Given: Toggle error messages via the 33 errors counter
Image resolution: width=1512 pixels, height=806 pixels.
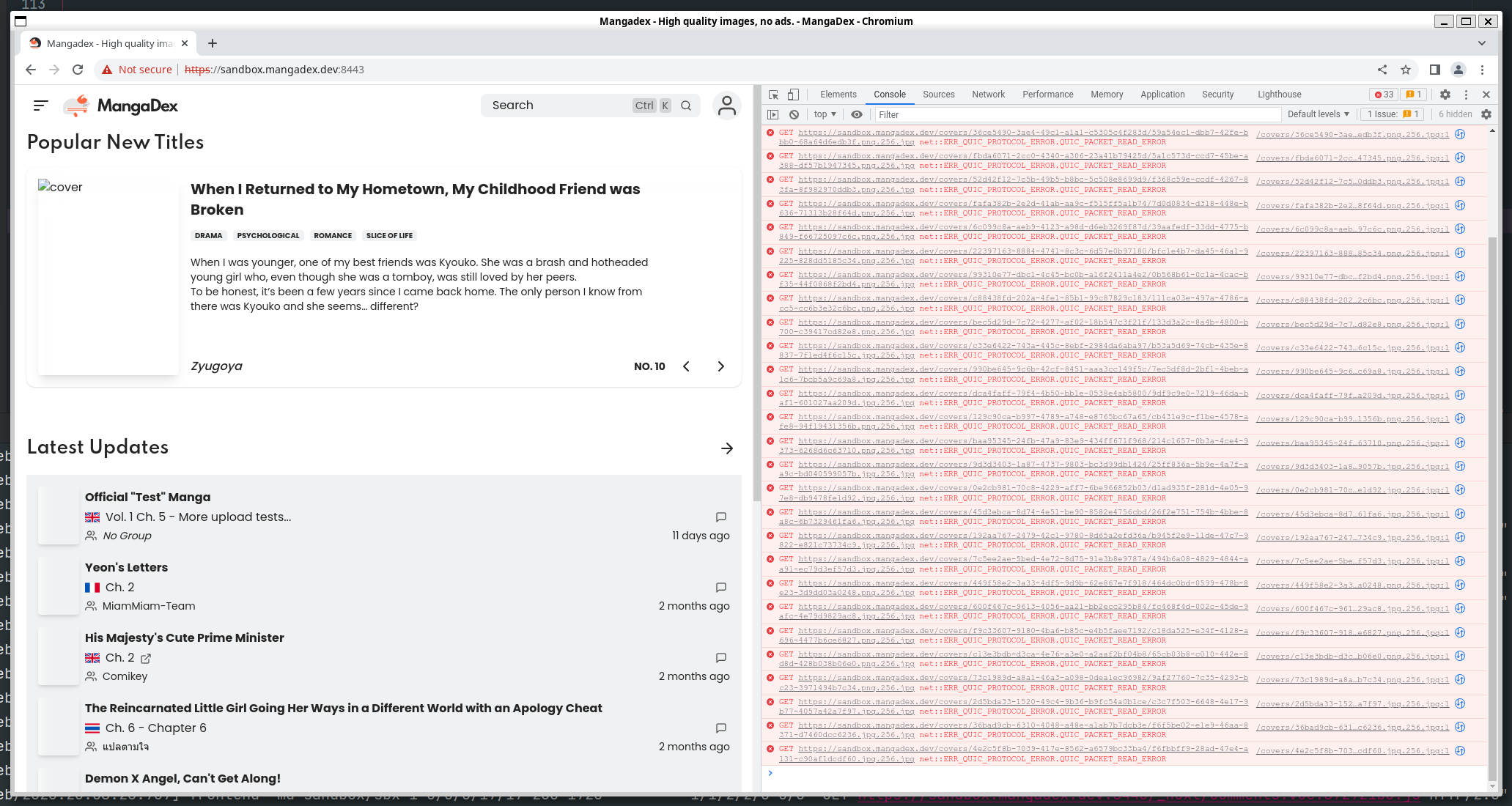Looking at the screenshot, I should (x=1382, y=95).
